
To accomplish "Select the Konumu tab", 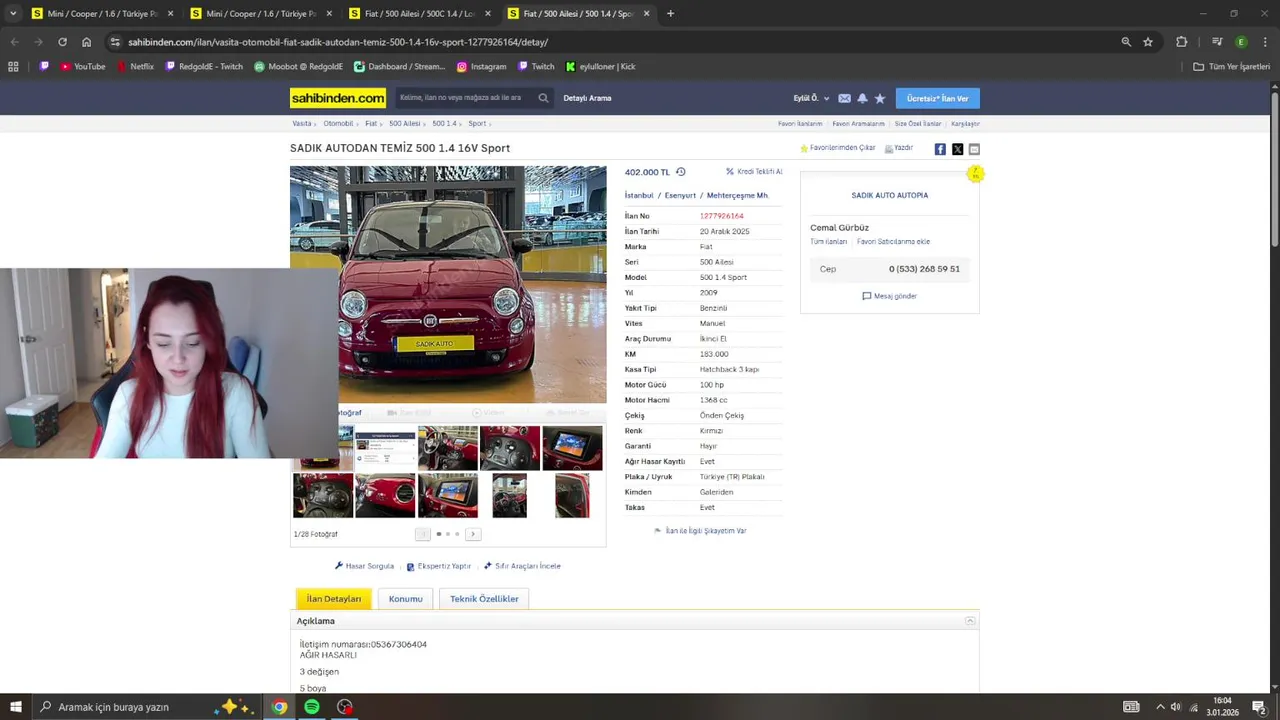I will [405, 599].
